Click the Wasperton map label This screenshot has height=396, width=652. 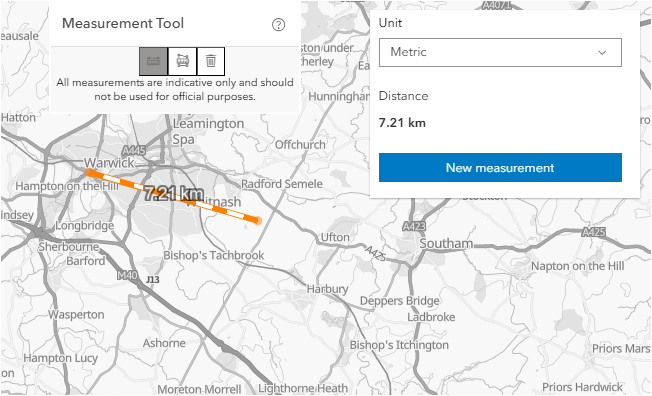point(76,314)
